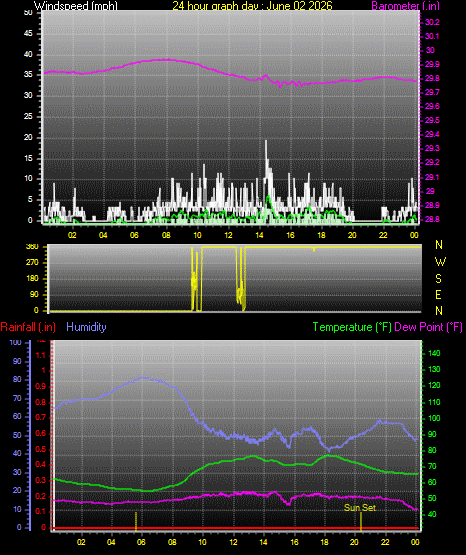The width and height of the screenshot is (466, 555).
Task: Click the 50 value on windspeed axis
Action: [28, 13]
